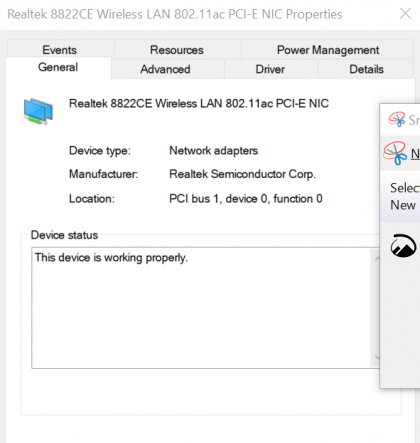Image resolution: width=420 pixels, height=443 pixels.
Task: Click the Realtek 8822CE device name label
Action: [199, 103]
